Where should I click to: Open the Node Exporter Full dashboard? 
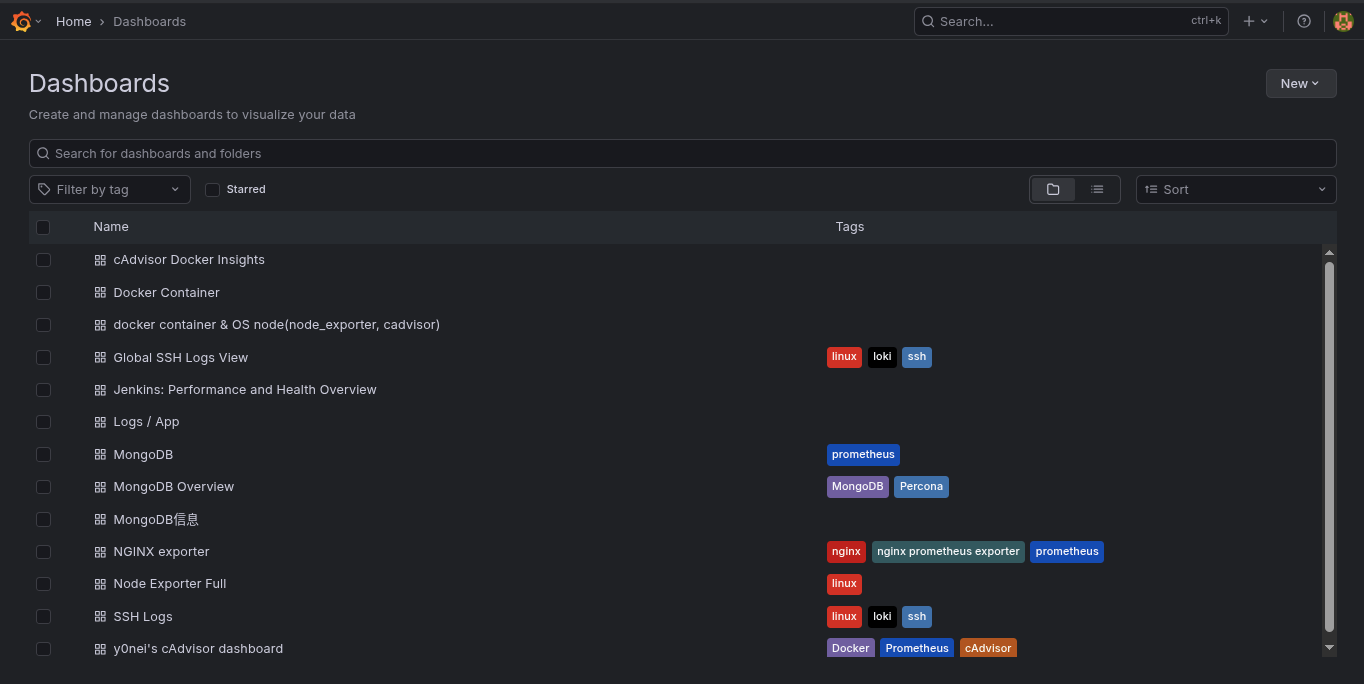169,583
